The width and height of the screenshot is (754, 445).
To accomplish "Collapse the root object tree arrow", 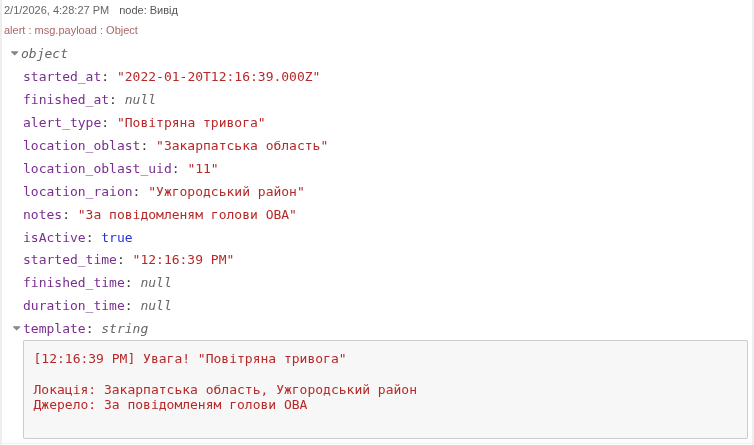I will click(x=15, y=54).
